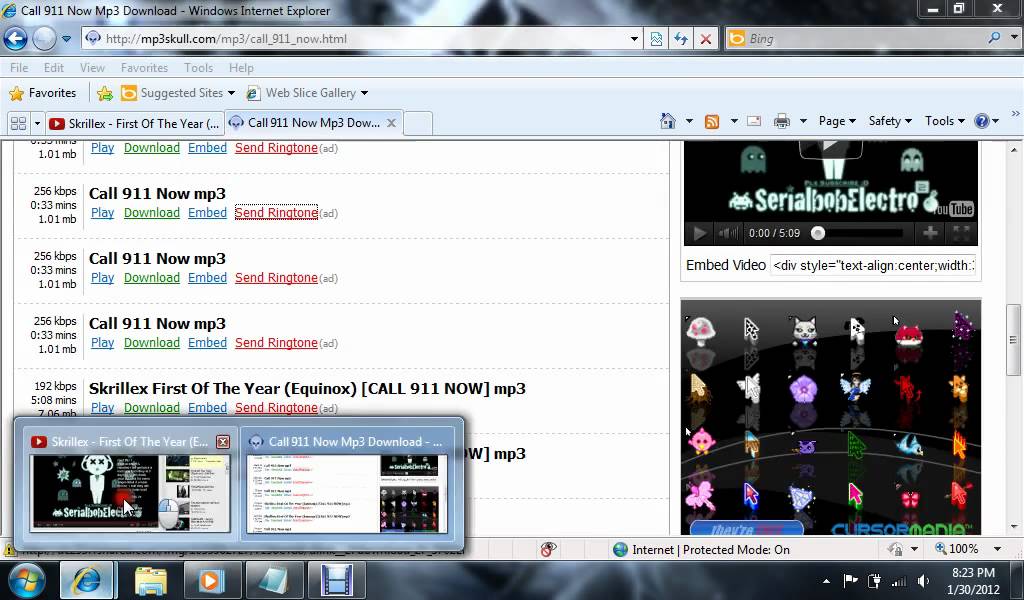This screenshot has height=600, width=1024.
Task: Click the Forward navigation arrow
Action: pyautogui.click(x=44, y=39)
